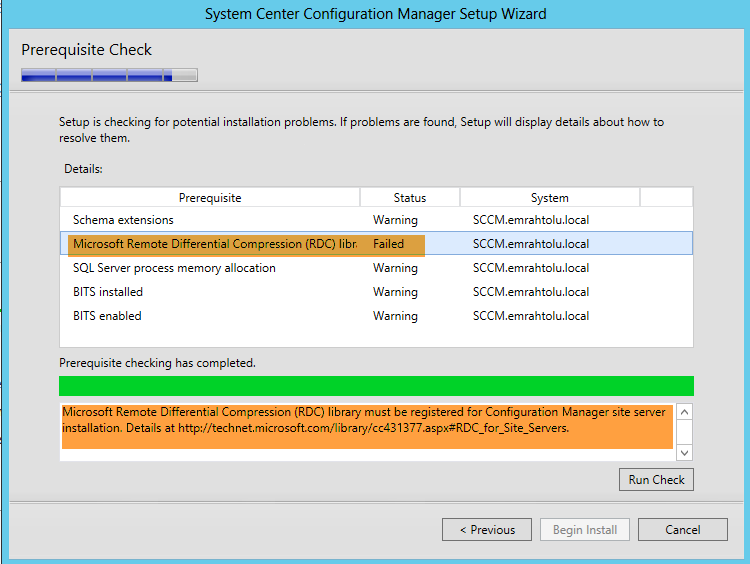
Task: Click the blue wizard step progress bar
Action: click(x=109, y=75)
